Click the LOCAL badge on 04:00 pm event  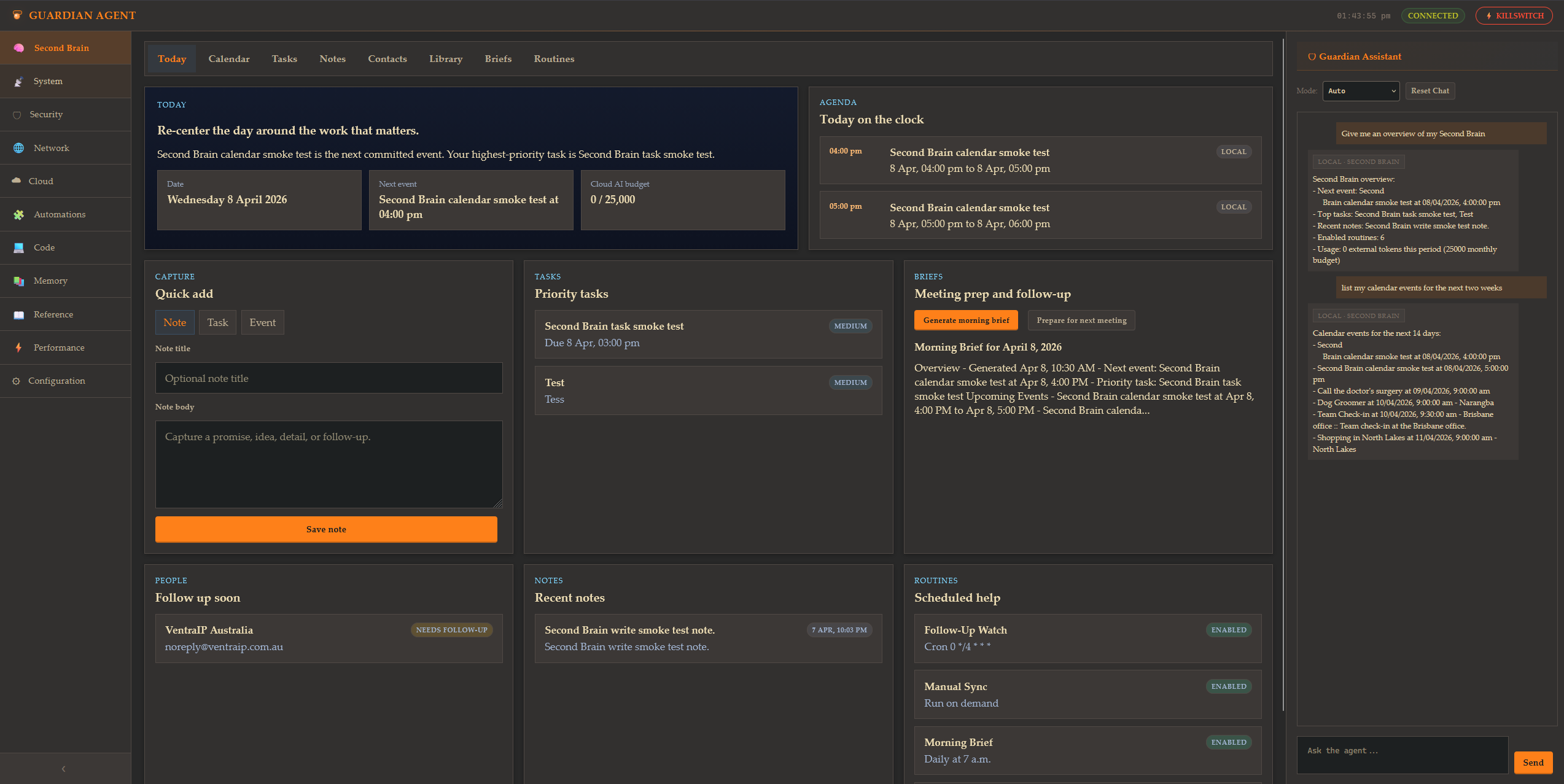point(1234,152)
